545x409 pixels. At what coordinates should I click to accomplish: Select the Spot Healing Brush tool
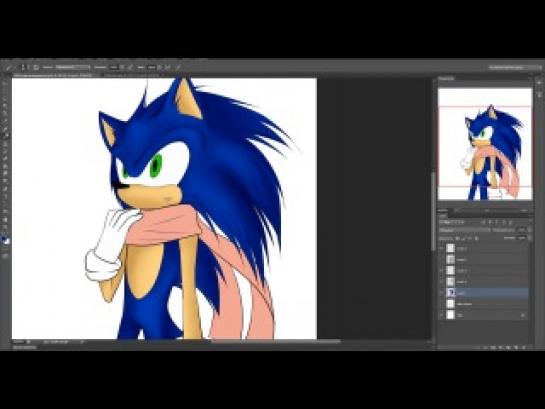click(6, 128)
